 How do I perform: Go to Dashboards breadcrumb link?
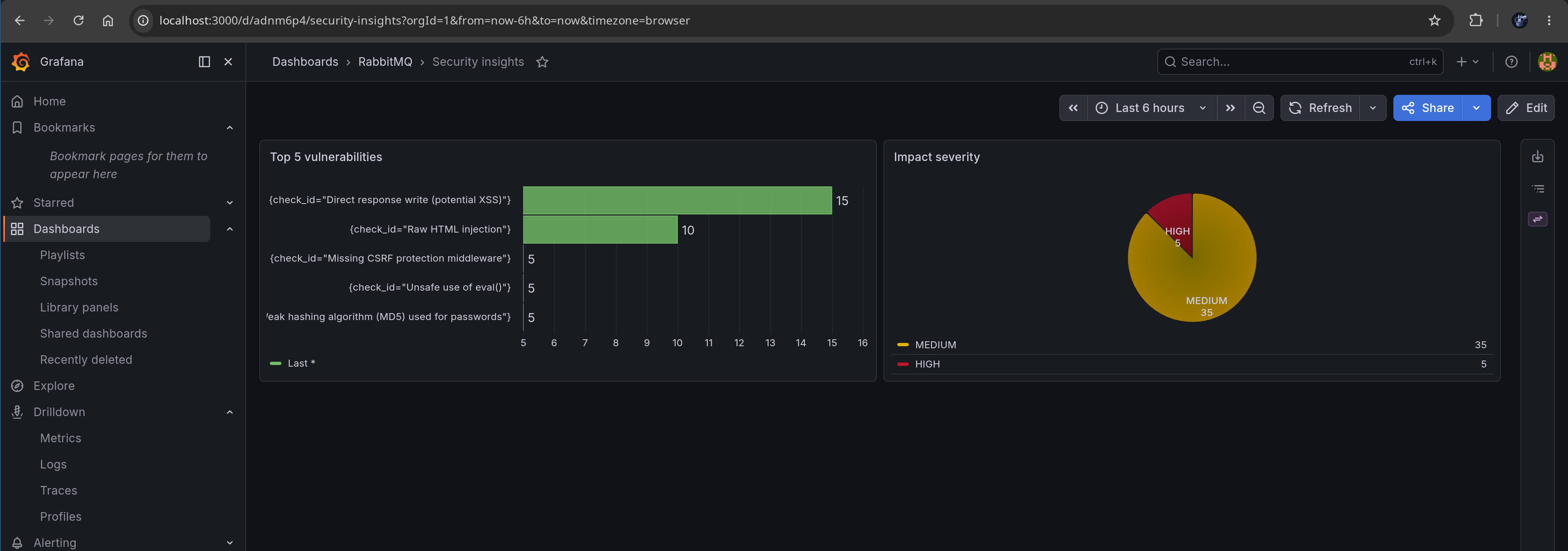(305, 62)
